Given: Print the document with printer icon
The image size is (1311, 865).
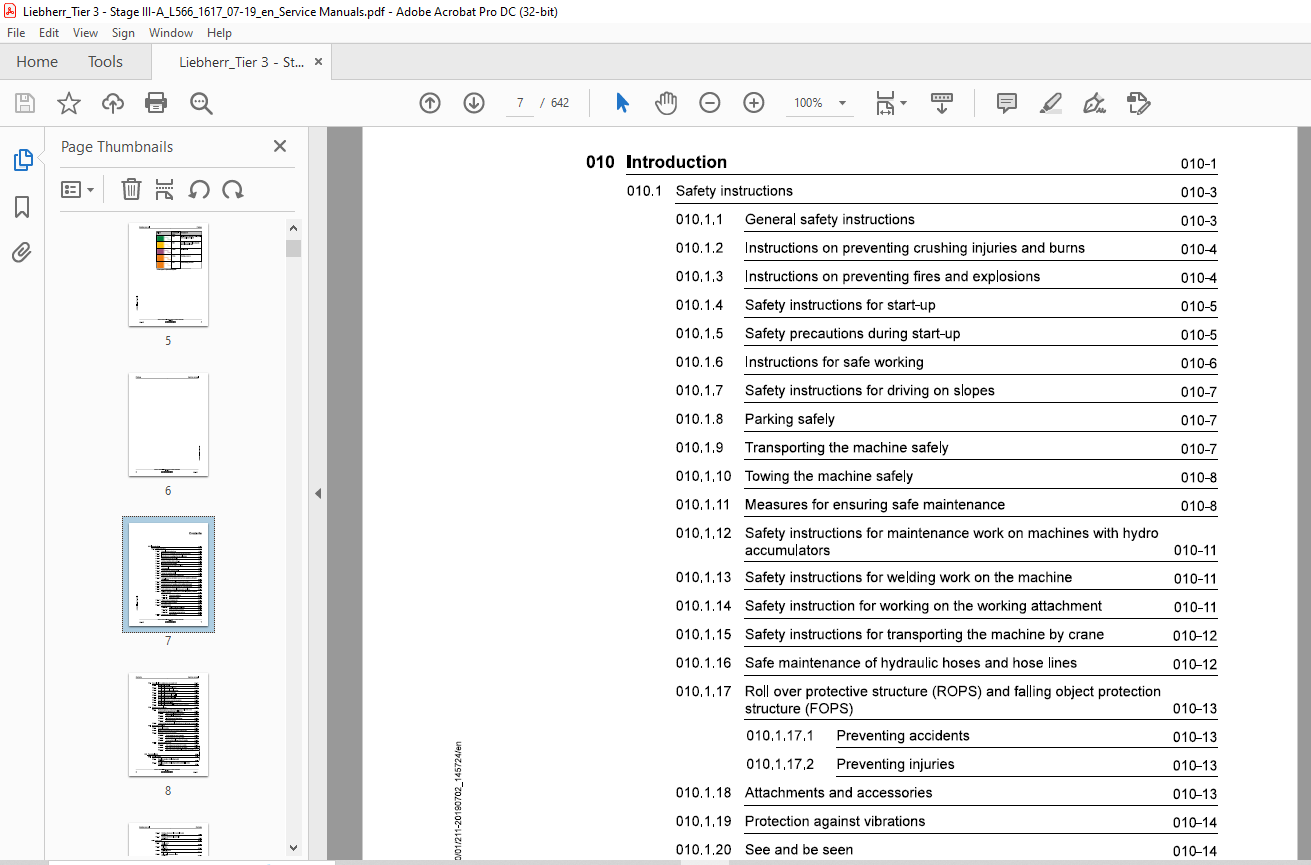Looking at the screenshot, I should point(156,103).
